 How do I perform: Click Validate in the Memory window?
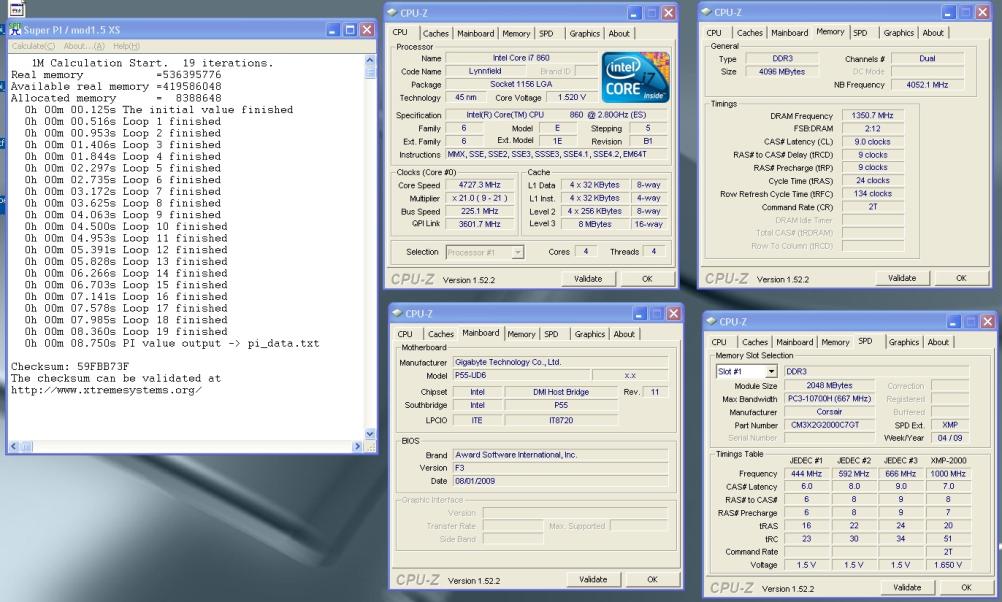click(x=902, y=278)
